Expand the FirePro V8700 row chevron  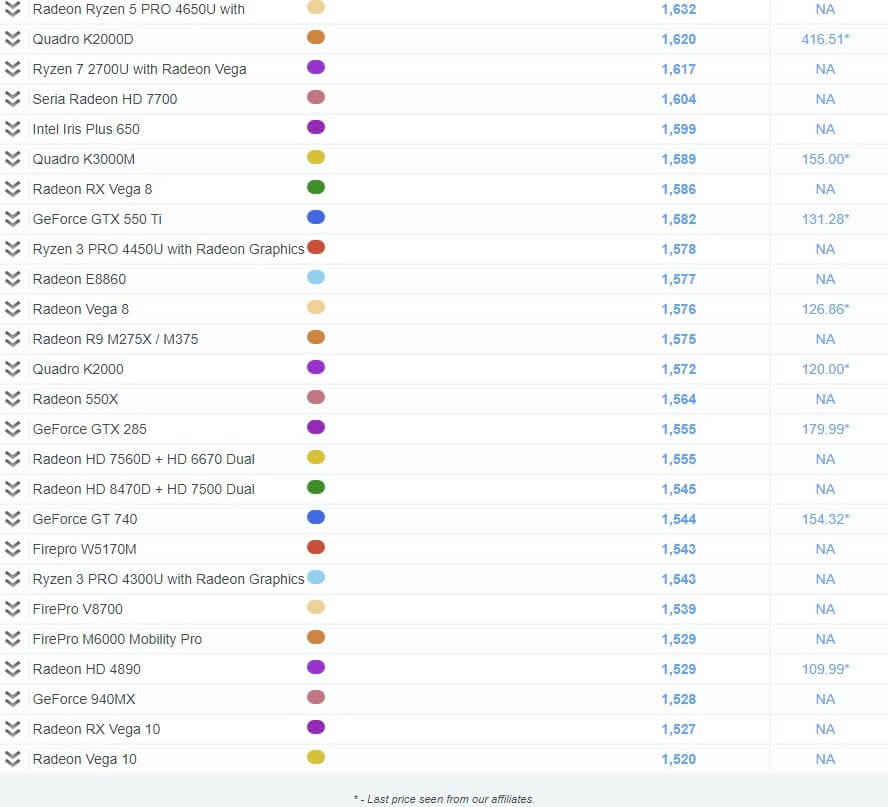pos(12,609)
